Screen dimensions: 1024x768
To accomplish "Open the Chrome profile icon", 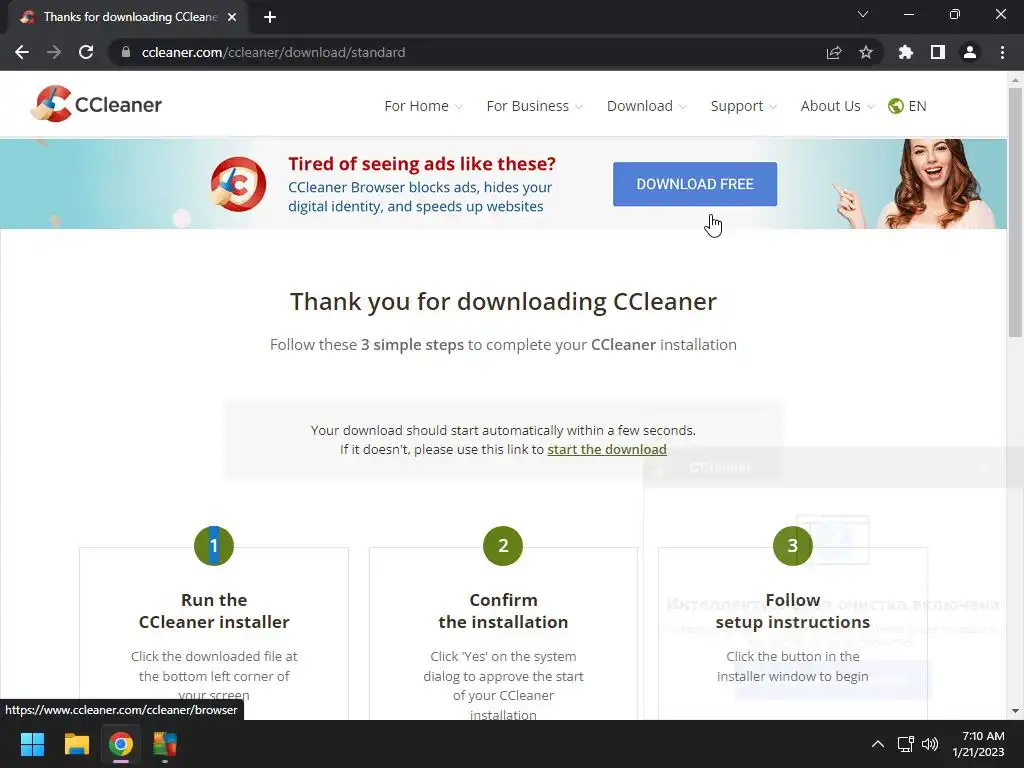I will [x=970, y=52].
